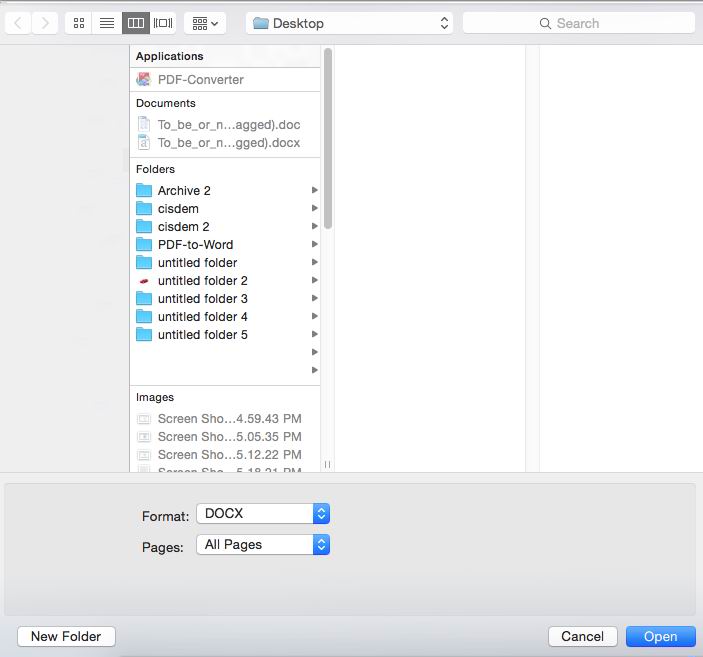This screenshot has width=703, height=657.
Task: Select column view mode
Action: 136,23
